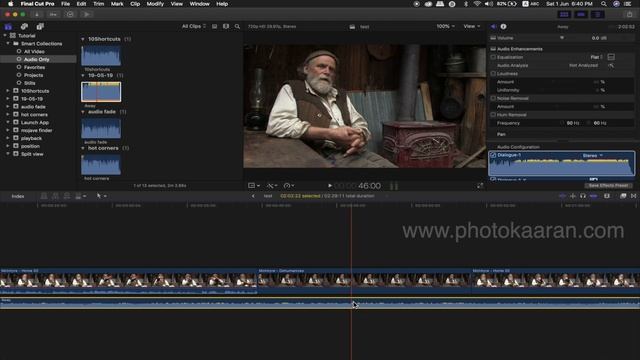Select 50 Hz hum frequency radio

(562, 123)
